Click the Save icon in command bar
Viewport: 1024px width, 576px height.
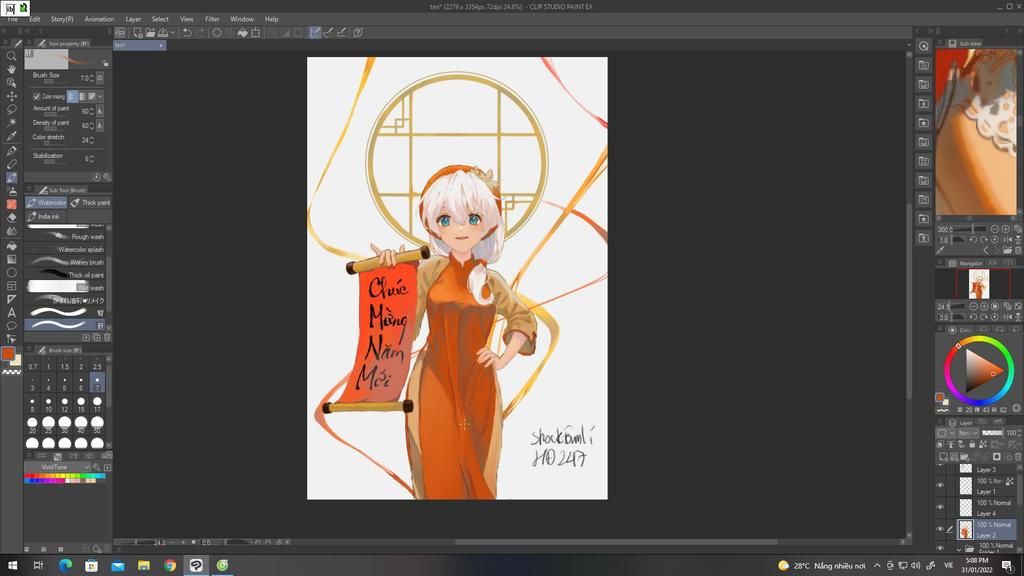(163, 32)
